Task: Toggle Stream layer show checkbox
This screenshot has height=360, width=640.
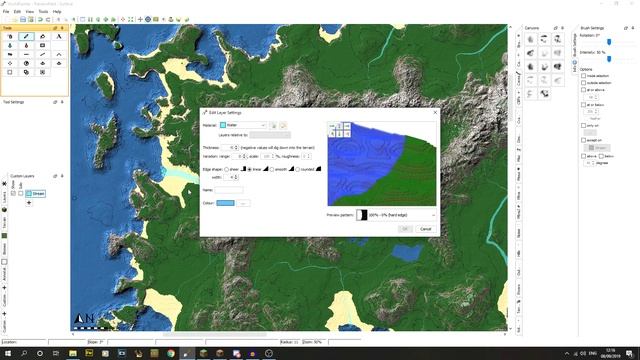Action: click(x=13, y=193)
